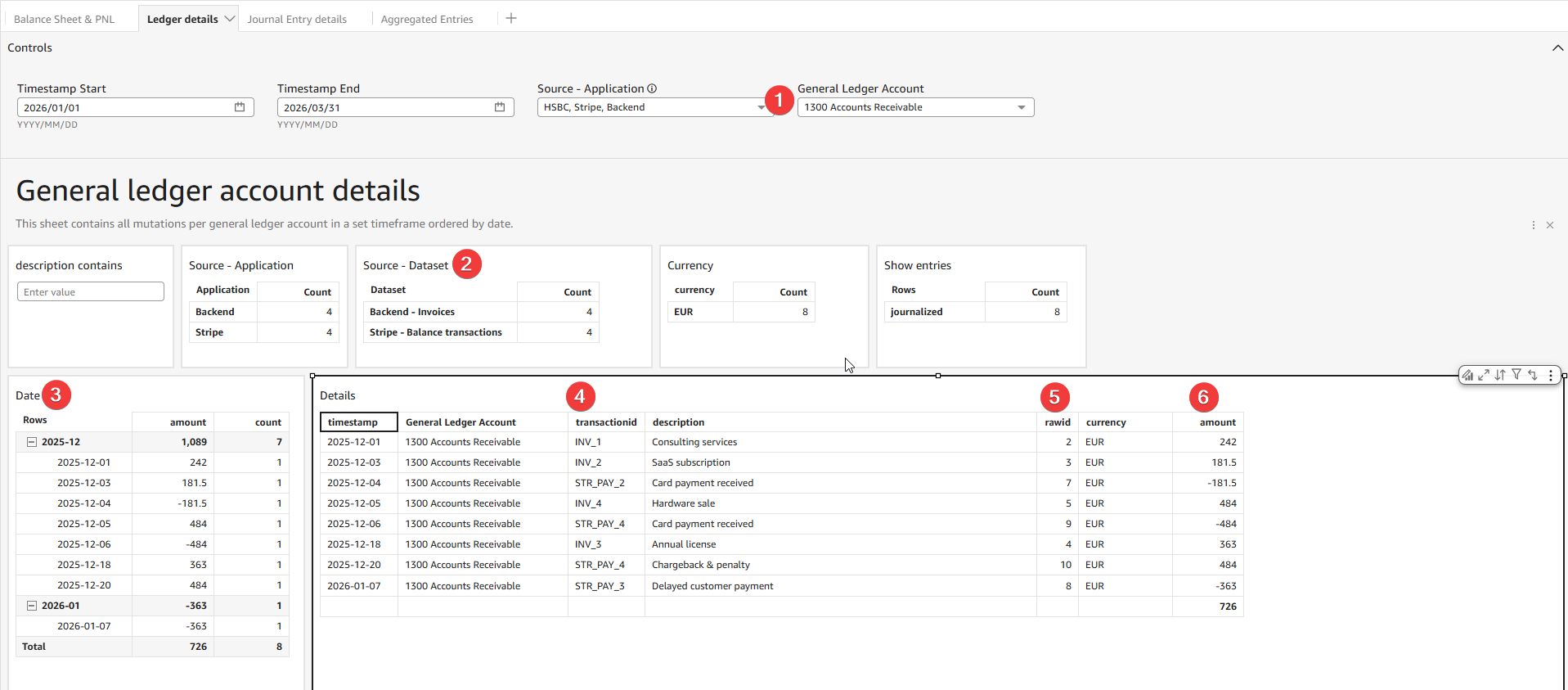This screenshot has height=690, width=1568.
Task: Collapse the 2026-01 date group
Action: click(x=32, y=606)
